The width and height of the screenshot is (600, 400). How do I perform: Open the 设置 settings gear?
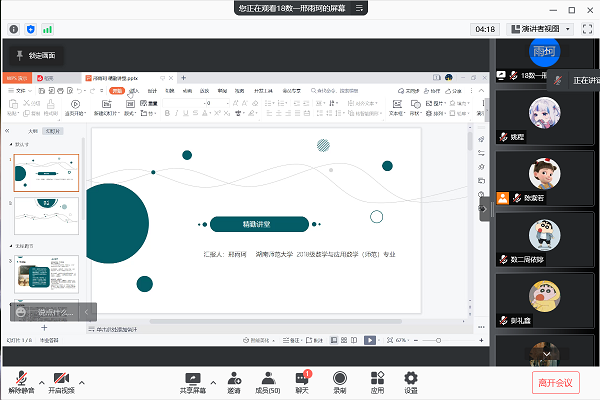[410, 380]
